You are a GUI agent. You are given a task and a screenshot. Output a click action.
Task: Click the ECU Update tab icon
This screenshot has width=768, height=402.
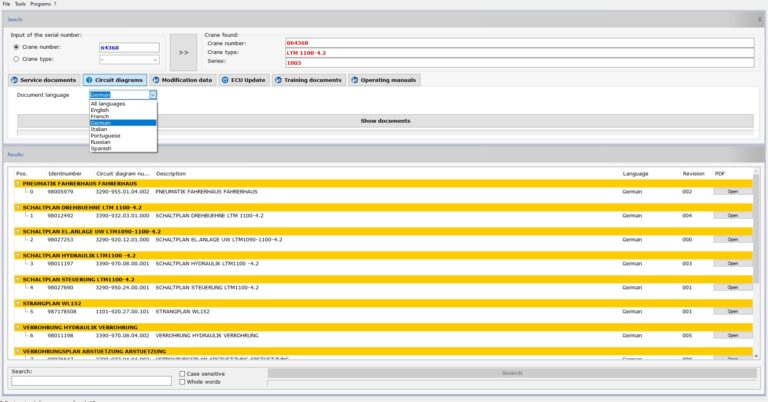(x=226, y=80)
